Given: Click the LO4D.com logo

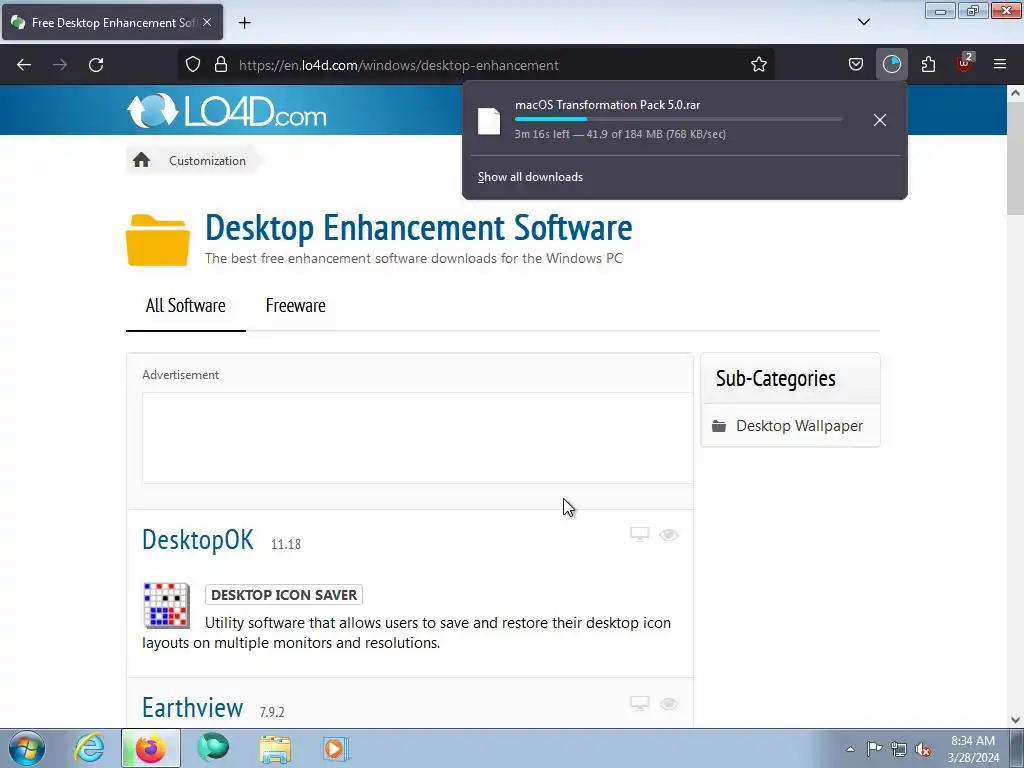Looking at the screenshot, I should pos(227,110).
